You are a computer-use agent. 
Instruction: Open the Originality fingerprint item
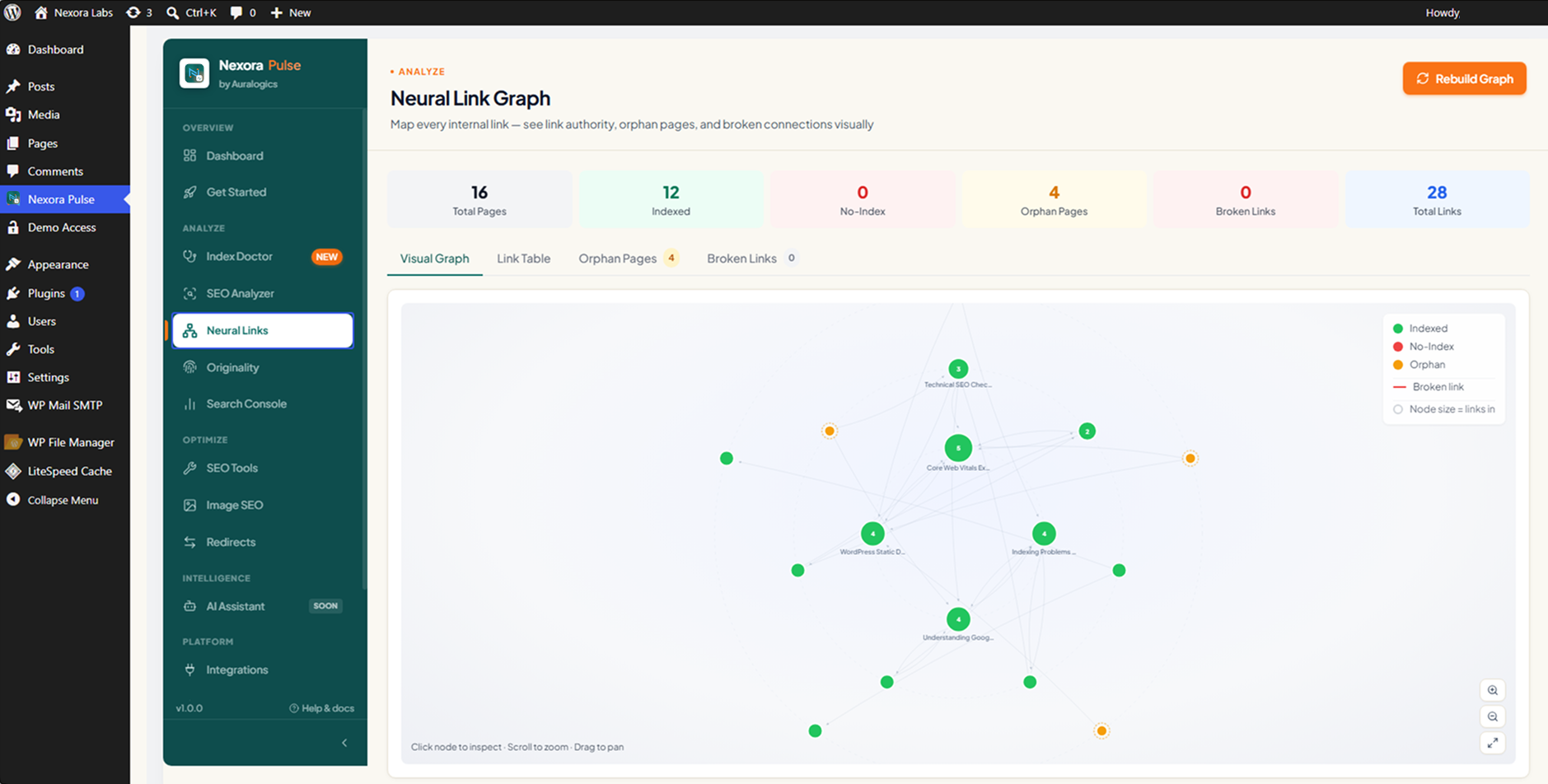tap(263, 367)
